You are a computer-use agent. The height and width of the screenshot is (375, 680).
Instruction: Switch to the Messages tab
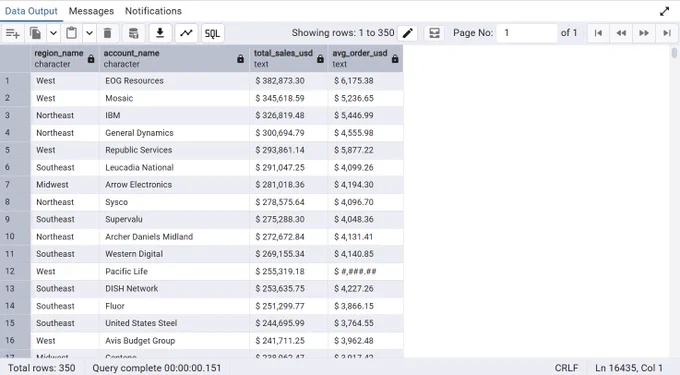91,11
